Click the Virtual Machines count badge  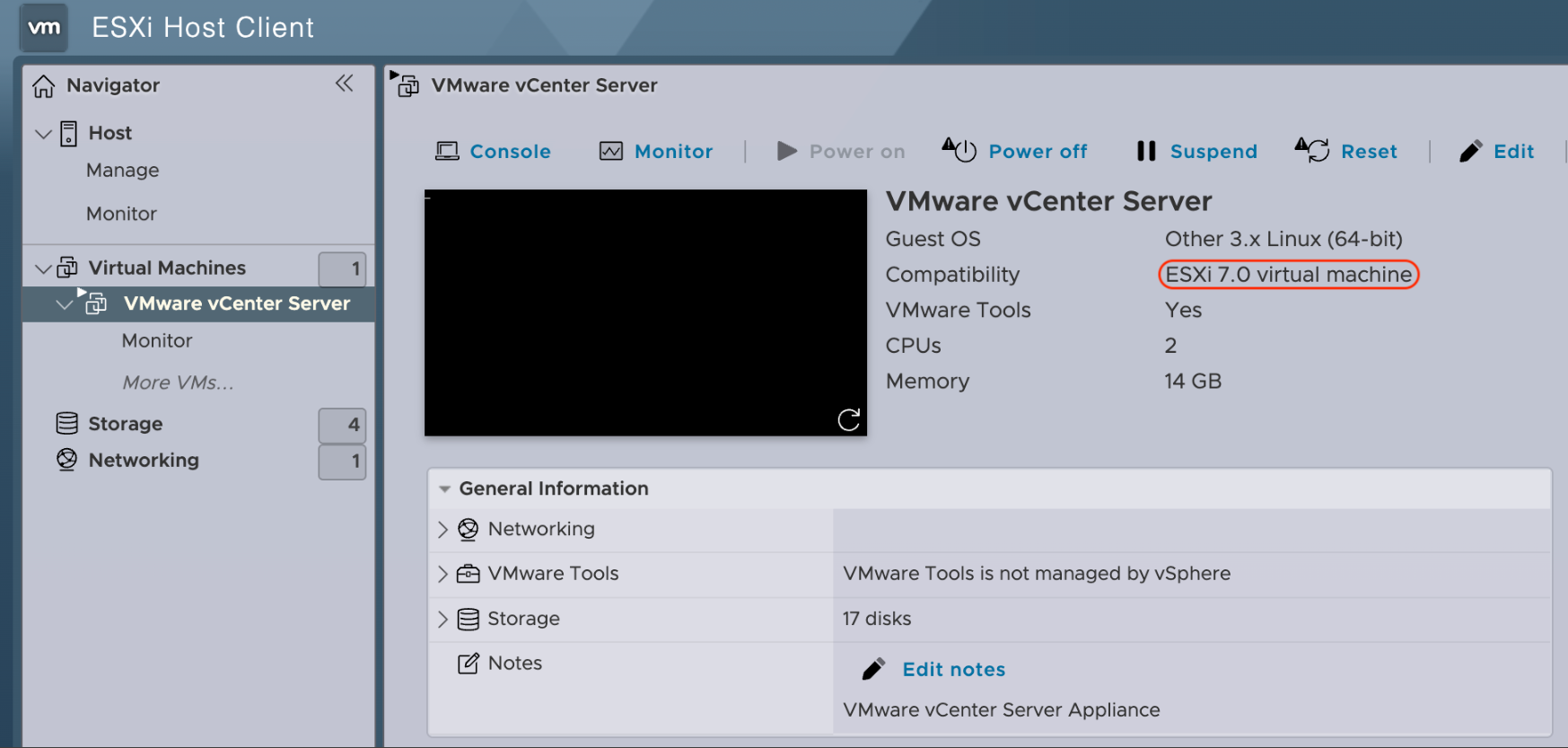click(x=342, y=268)
